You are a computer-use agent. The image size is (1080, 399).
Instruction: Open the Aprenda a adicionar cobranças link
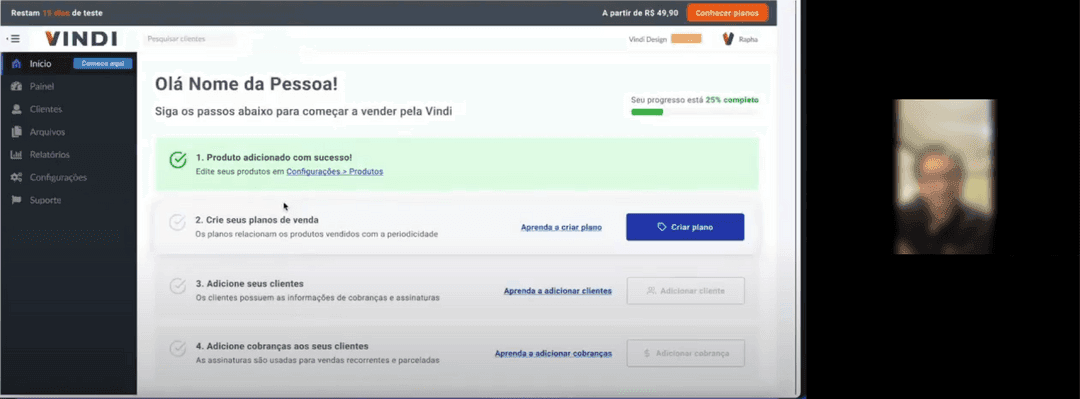(553, 353)
